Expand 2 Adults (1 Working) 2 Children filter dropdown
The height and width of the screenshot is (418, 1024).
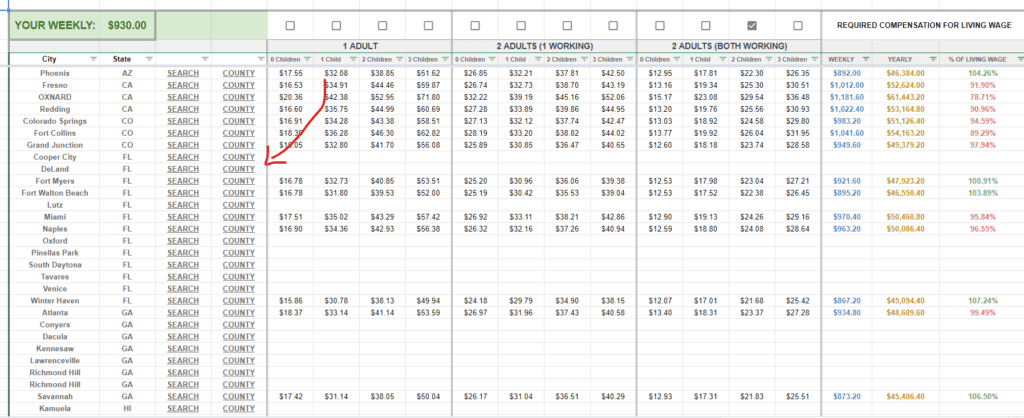(x=582, y=59)
